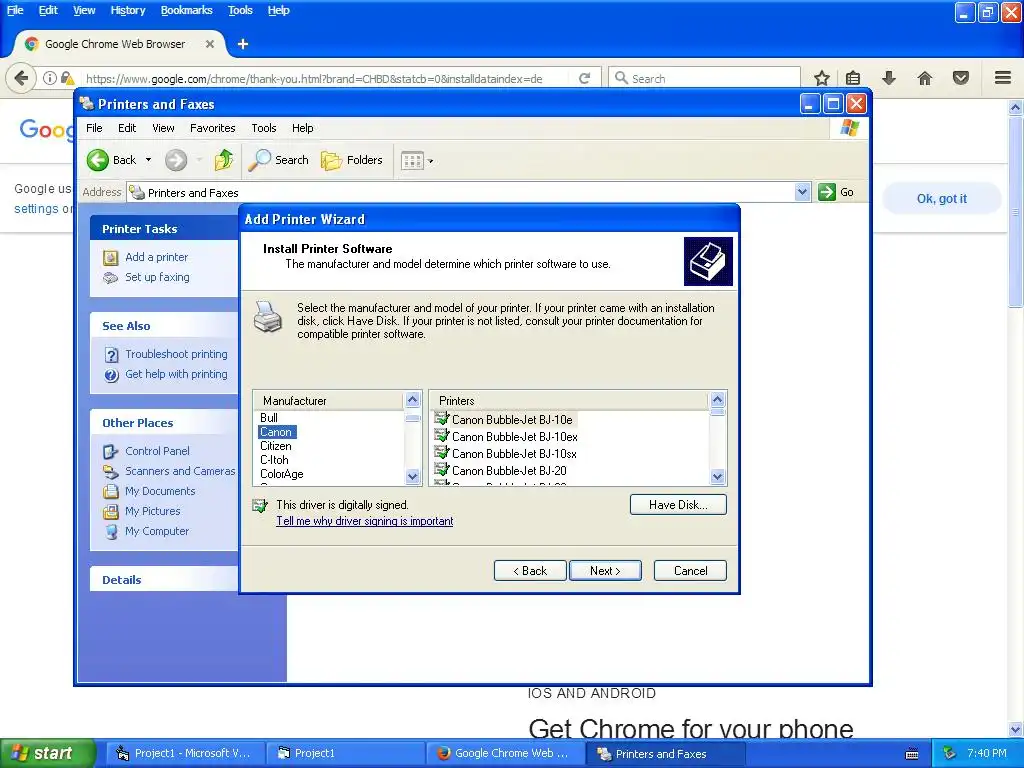Select Canon Bubble-Jet BJ-10e printer
The height and width of the screenshot is (768, 1024).
(512, 420)
